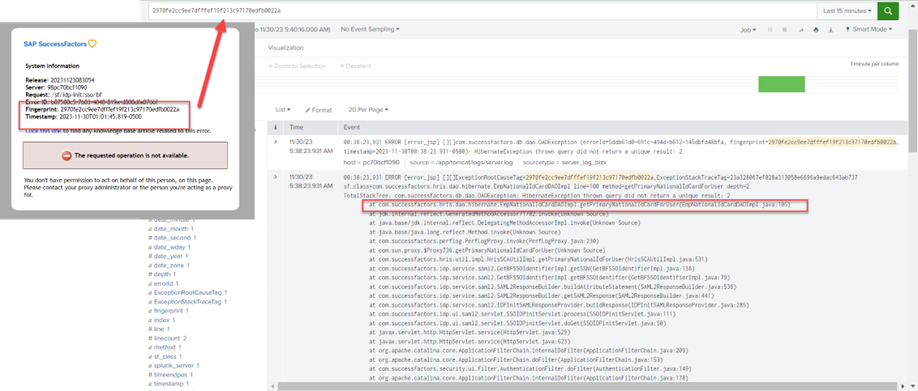Sort by the Time column header
This screenshot has width=918, height=391.
coord(296,127)
